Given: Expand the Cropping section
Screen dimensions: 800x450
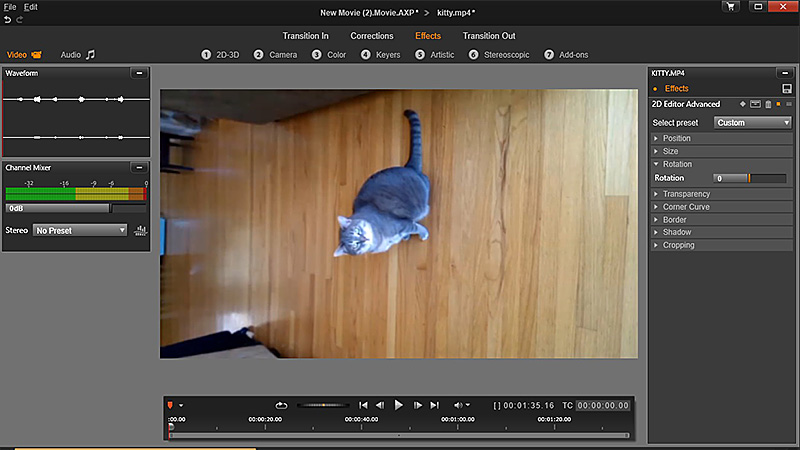Looking at the screenshot, I should [678, 245].
